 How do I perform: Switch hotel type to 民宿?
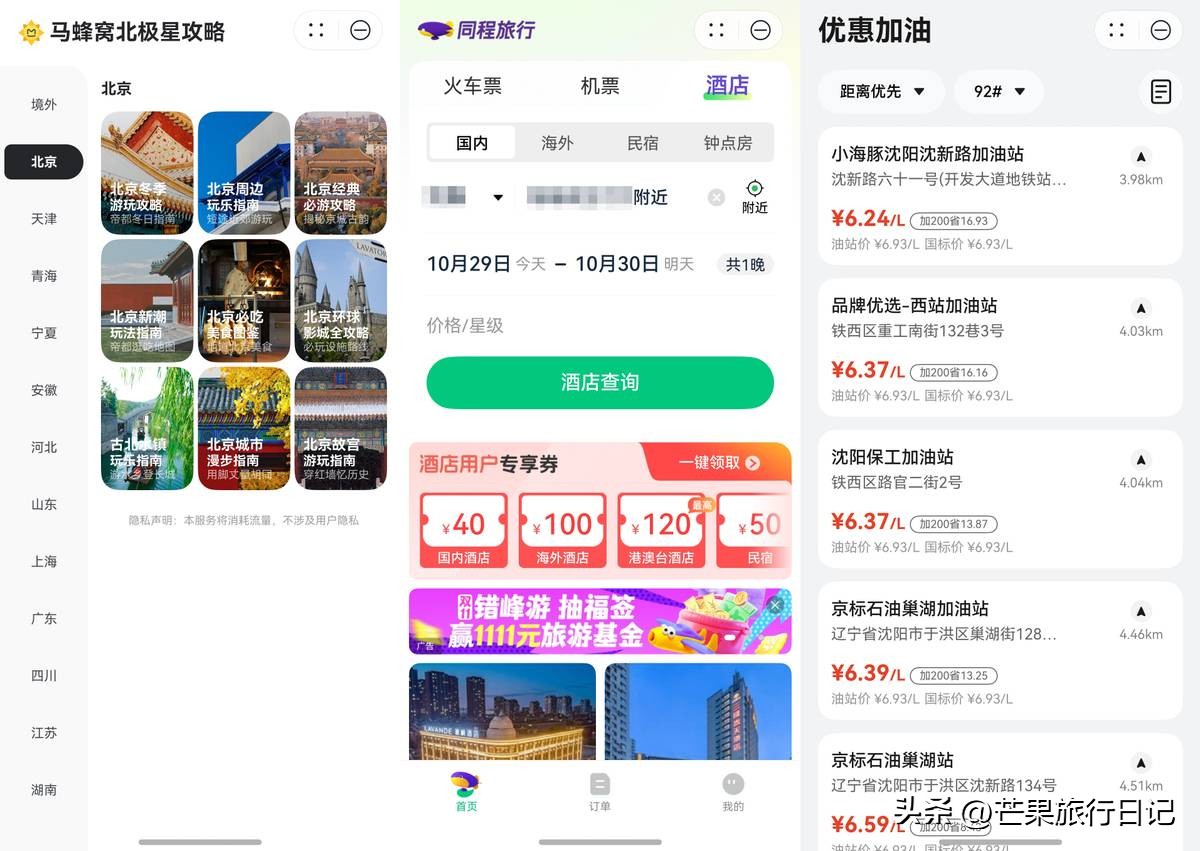642,143
